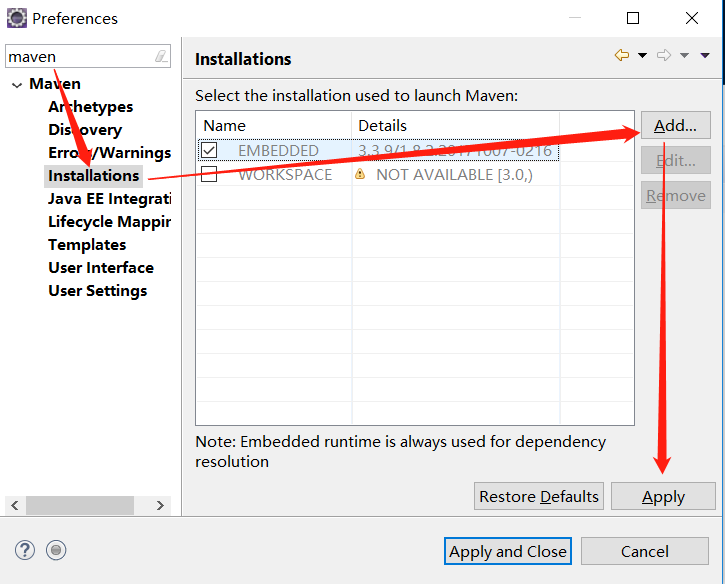The image size is (725, 584).
Task: Close the Preferences window
Action: [x=692, y=18]
